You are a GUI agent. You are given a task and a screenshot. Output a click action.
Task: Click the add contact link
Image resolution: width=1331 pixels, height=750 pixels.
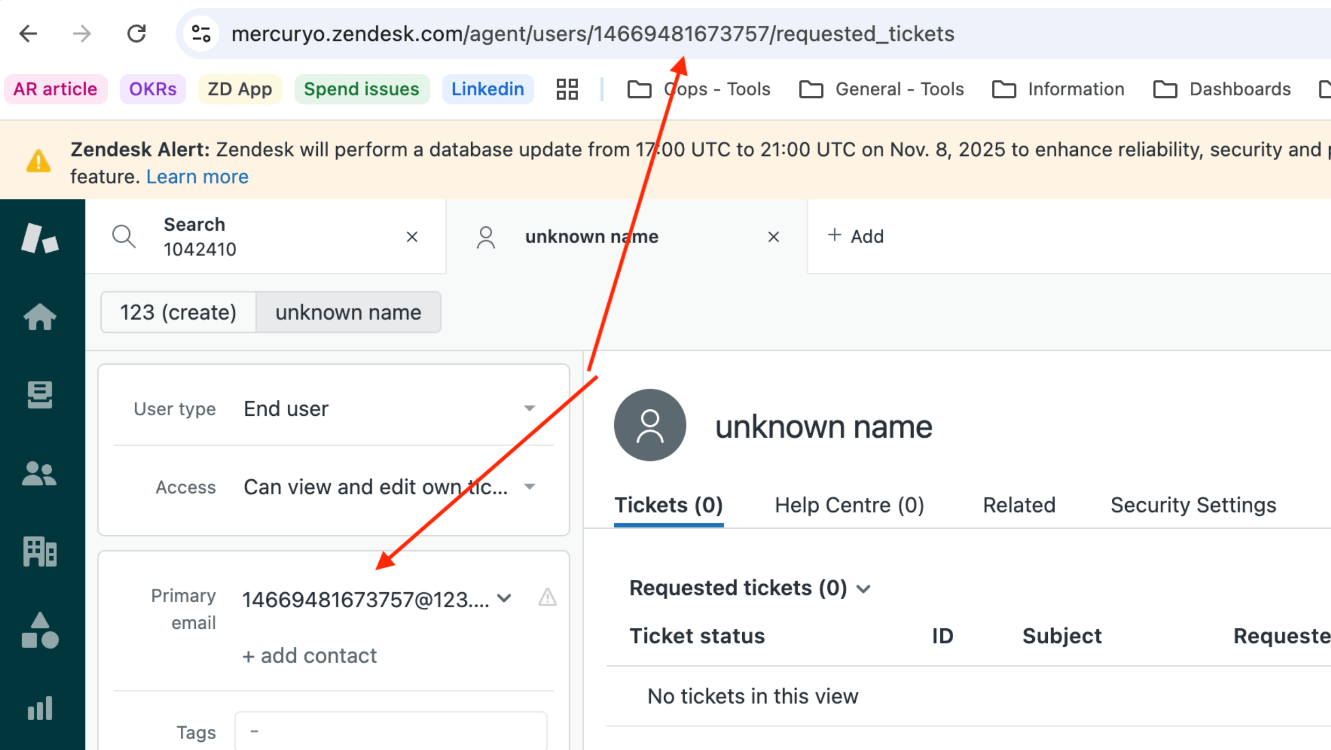coord(309,656)
